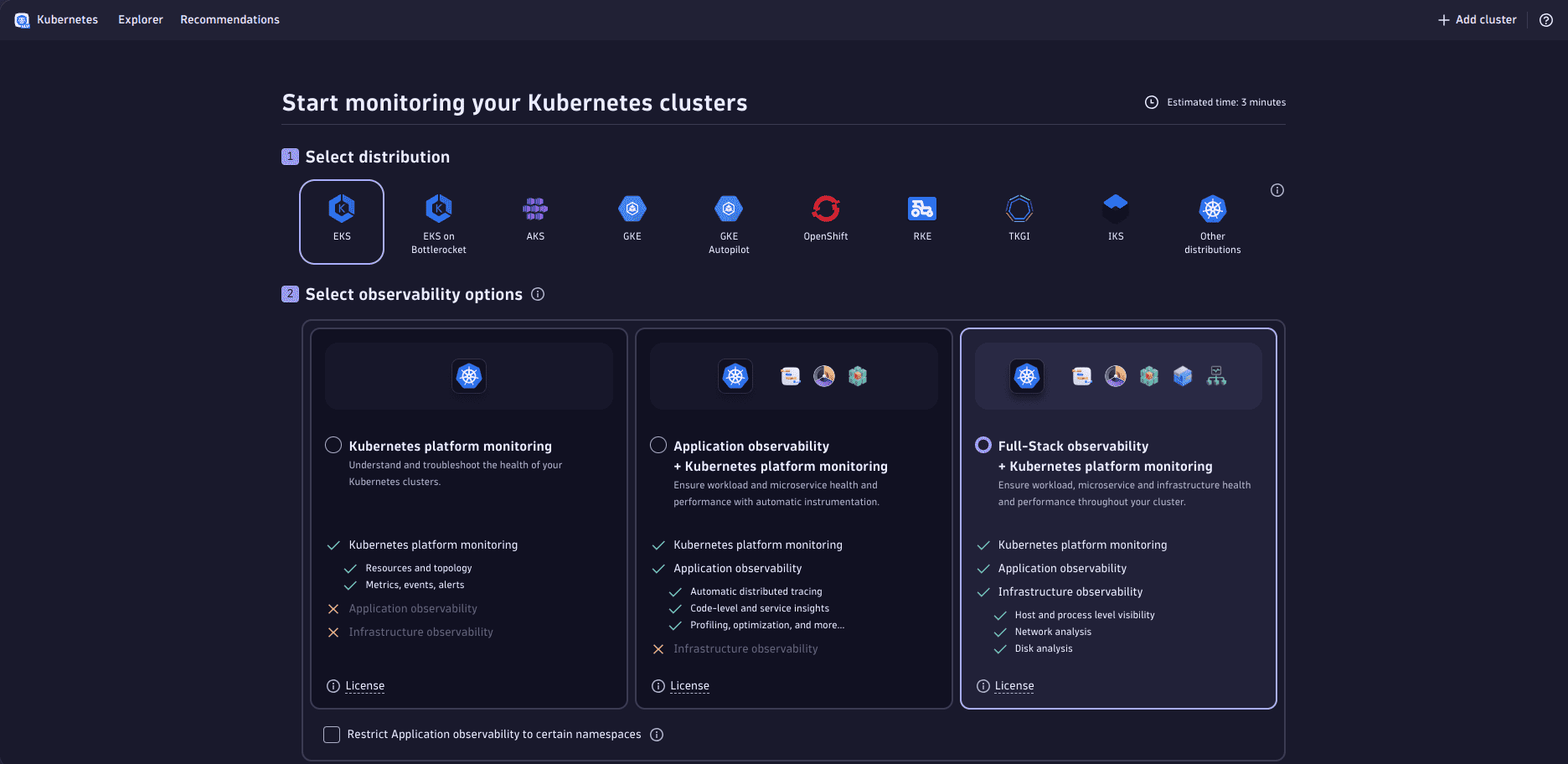Click 'Network analysis' feature text
Screen dimensions: 1568x764
1053,632
